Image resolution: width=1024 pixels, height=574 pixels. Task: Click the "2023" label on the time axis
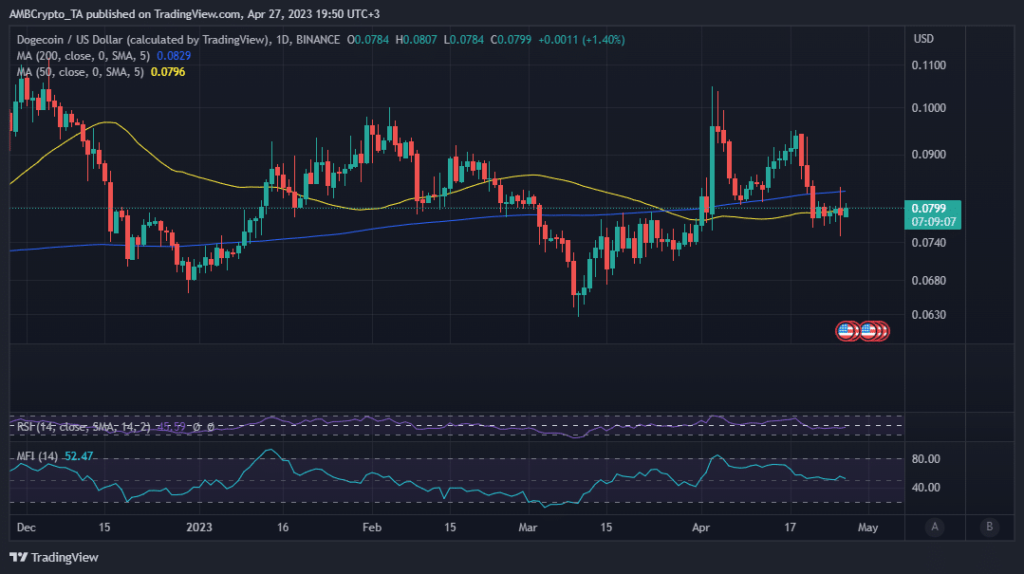(200, 526)
